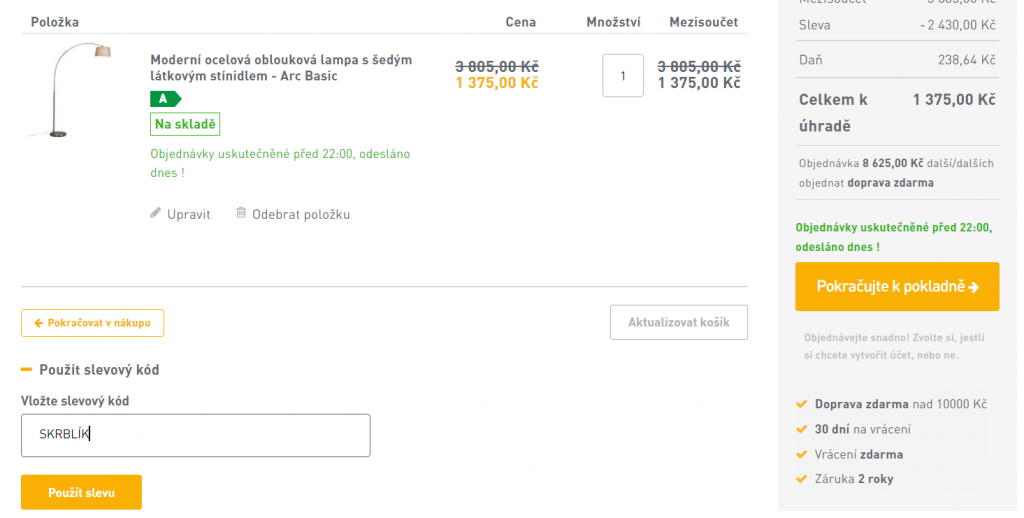Viewport: 1024px width, 518px height.
Task: Apply the code with Použít slevu button
Action: (x=82, y=493)
